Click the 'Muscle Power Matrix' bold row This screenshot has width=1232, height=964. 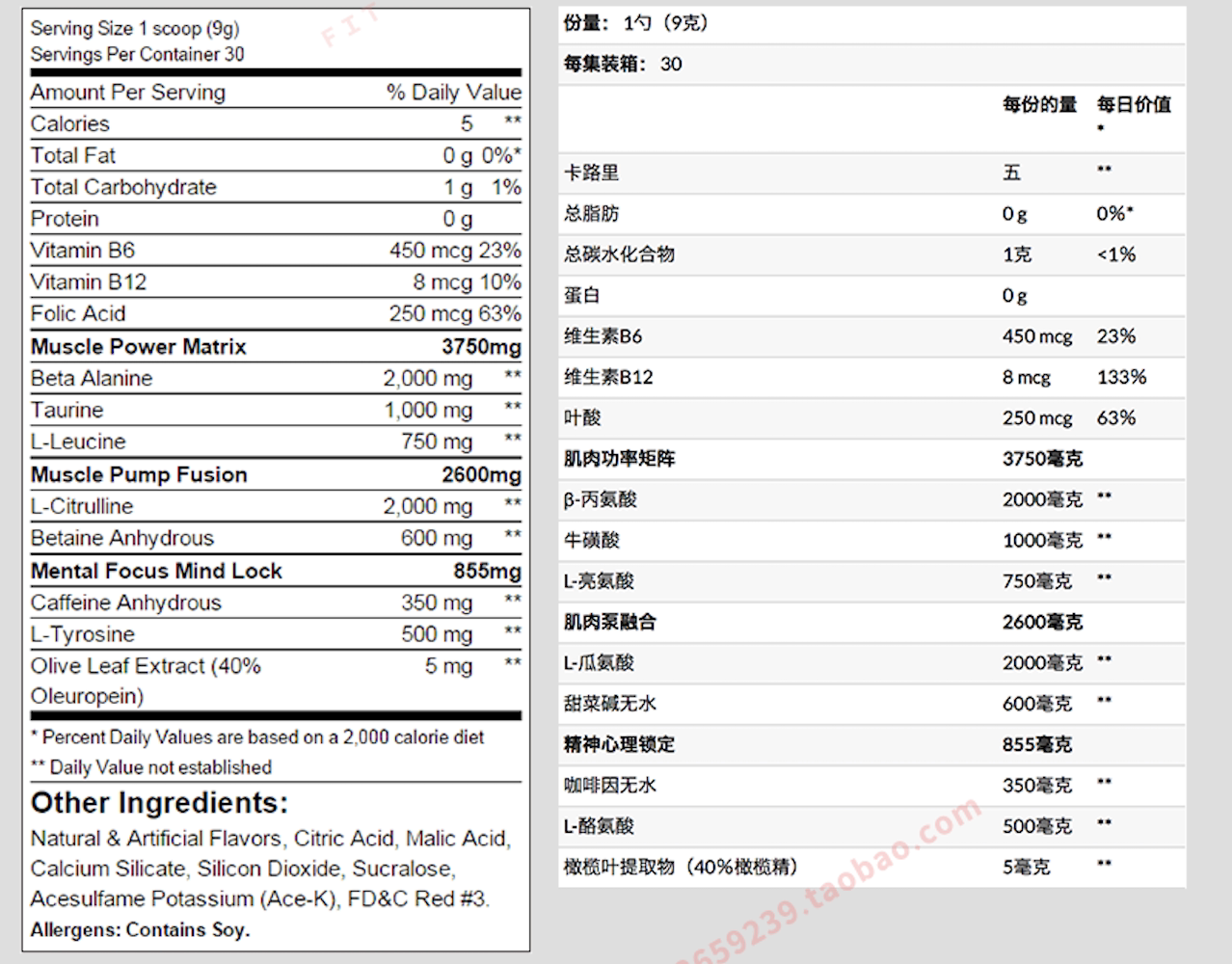139,347
